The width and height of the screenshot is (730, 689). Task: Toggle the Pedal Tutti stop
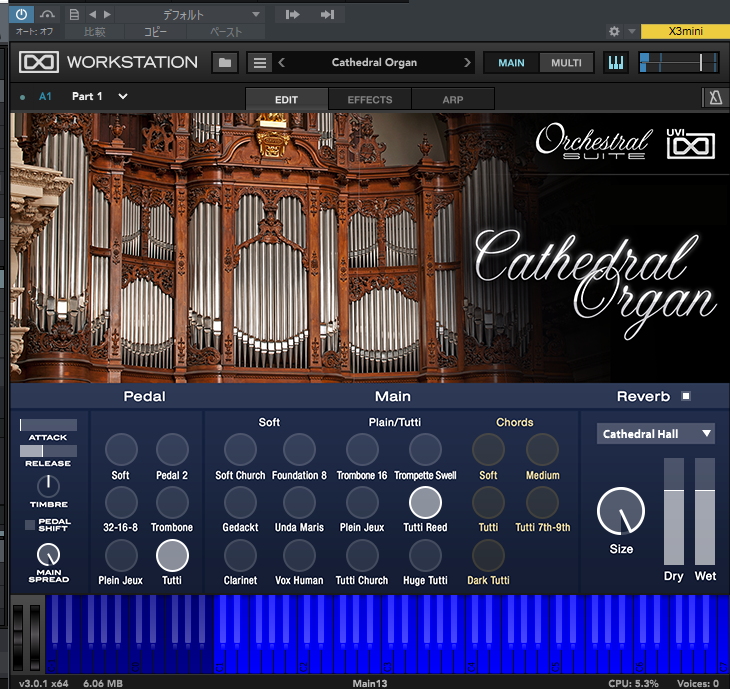coord(172,555)
